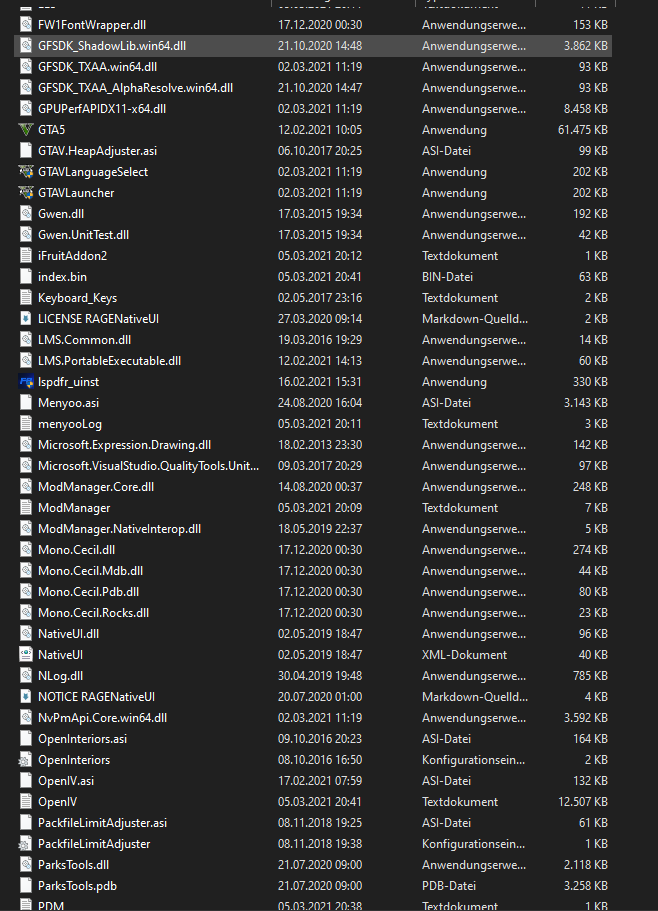Click the Gwen.dll file icon
658x911 pixels.
click(26, 214)
